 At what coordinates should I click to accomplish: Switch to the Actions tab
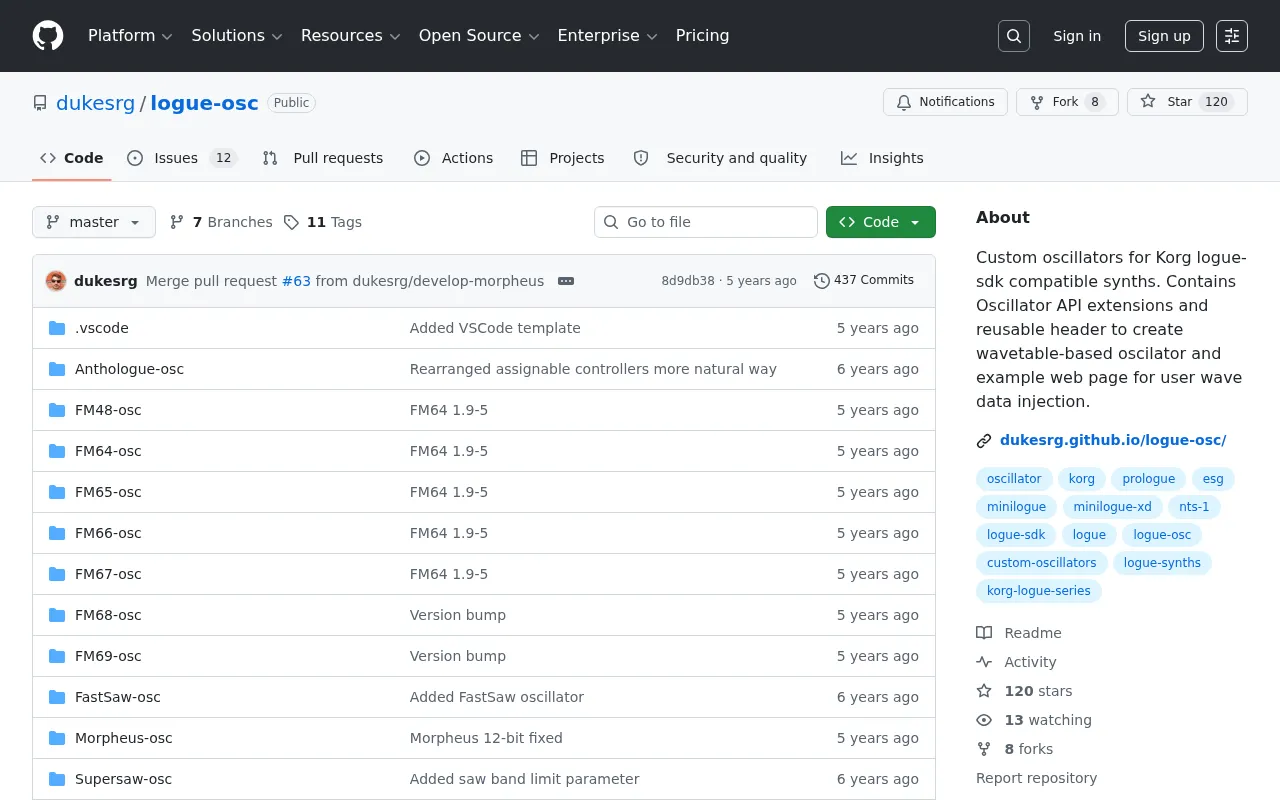(x=454, y=158)
